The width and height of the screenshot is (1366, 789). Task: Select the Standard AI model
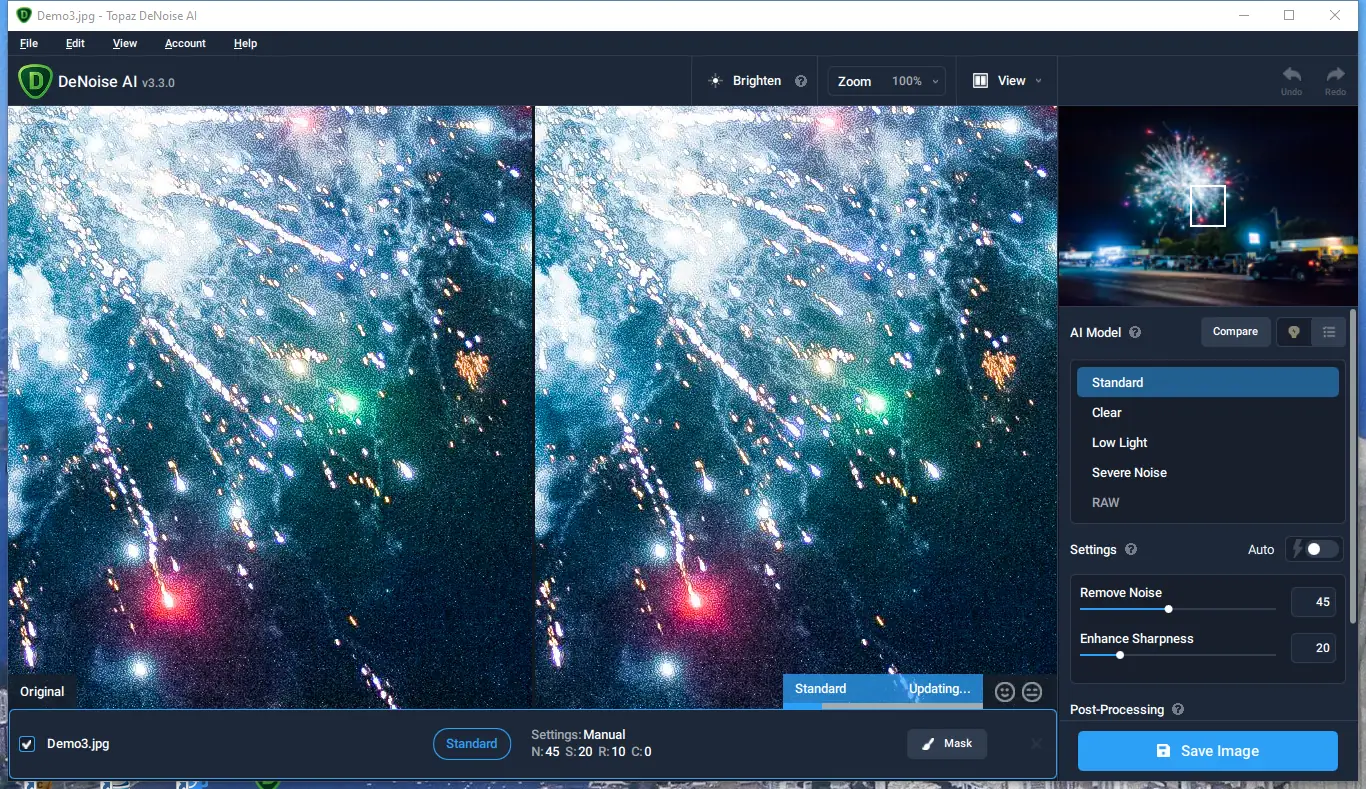(x=1207, y=382)
